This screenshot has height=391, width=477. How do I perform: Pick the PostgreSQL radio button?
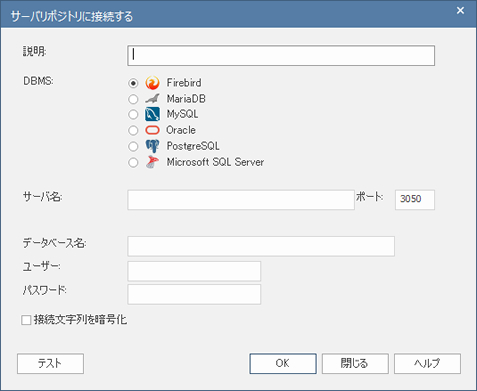133,146
